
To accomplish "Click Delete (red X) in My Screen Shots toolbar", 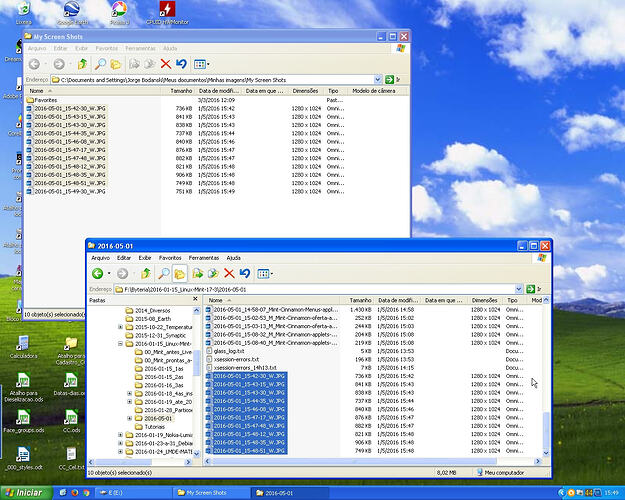I will tap(166, 64).
